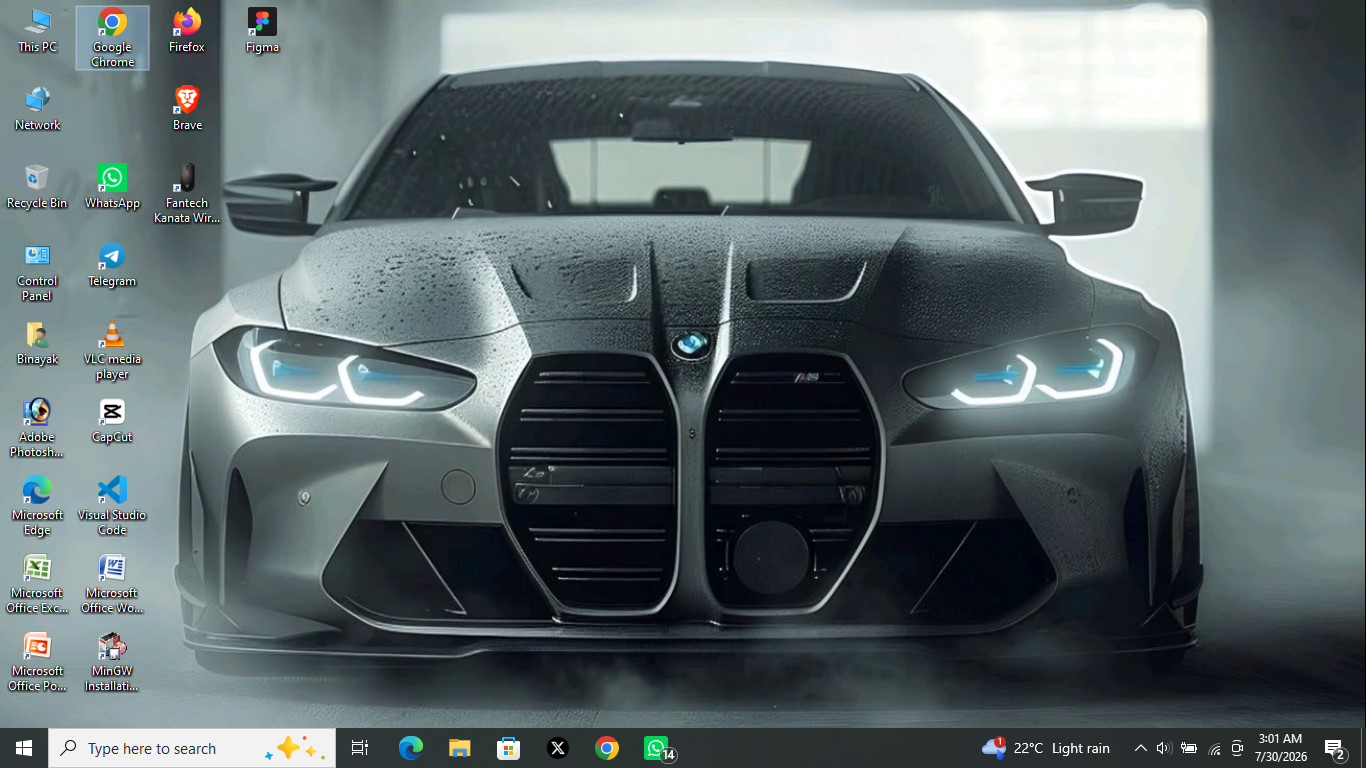Check battery status in system tray
The image size is (1366, 768).
(1188, 748)
